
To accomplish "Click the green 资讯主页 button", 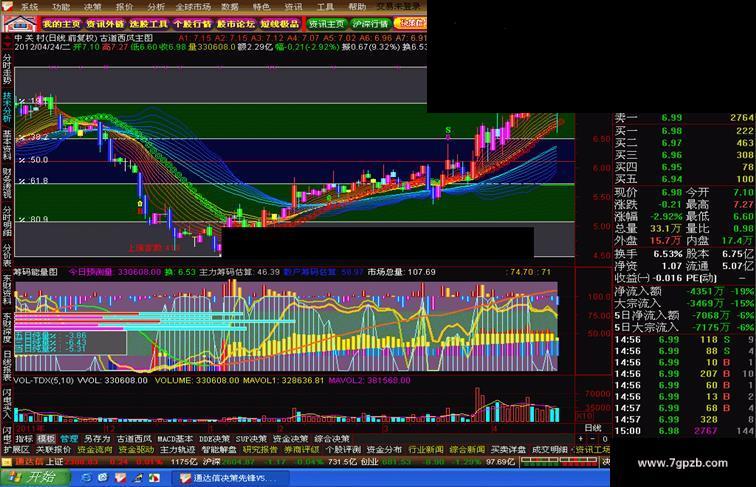I will 326,24.
